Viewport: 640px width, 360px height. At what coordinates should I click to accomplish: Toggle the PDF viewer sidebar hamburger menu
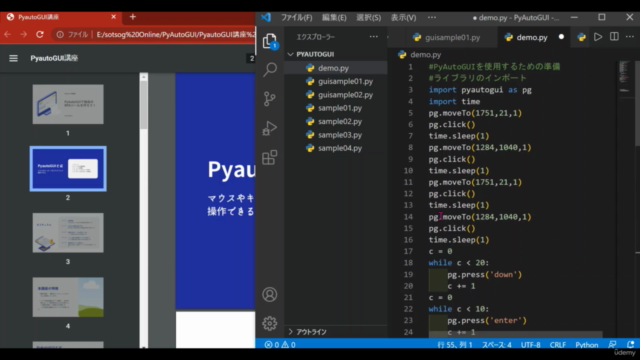13,58
